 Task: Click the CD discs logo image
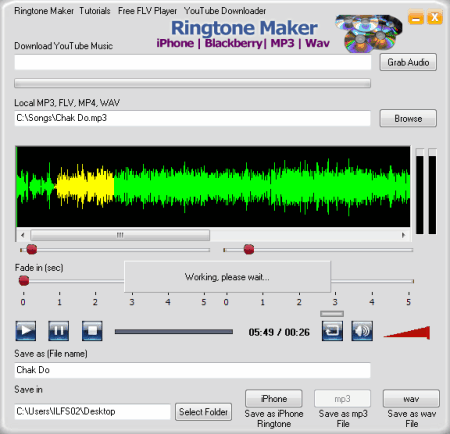click(368, 33)
